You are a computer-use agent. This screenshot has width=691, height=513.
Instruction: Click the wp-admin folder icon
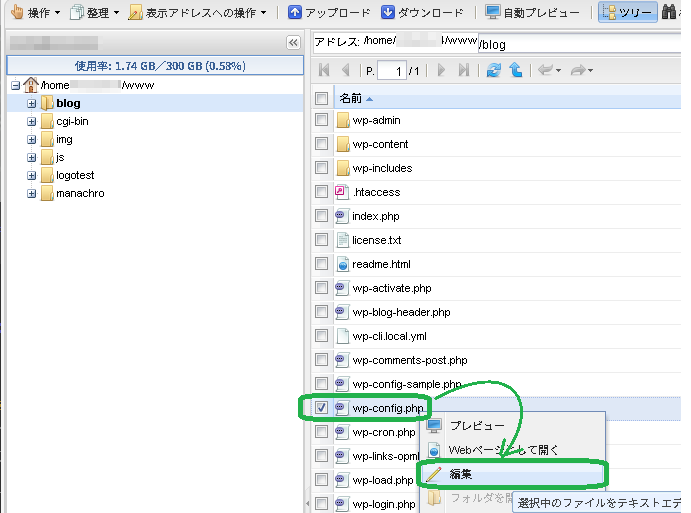click(342, 120)
